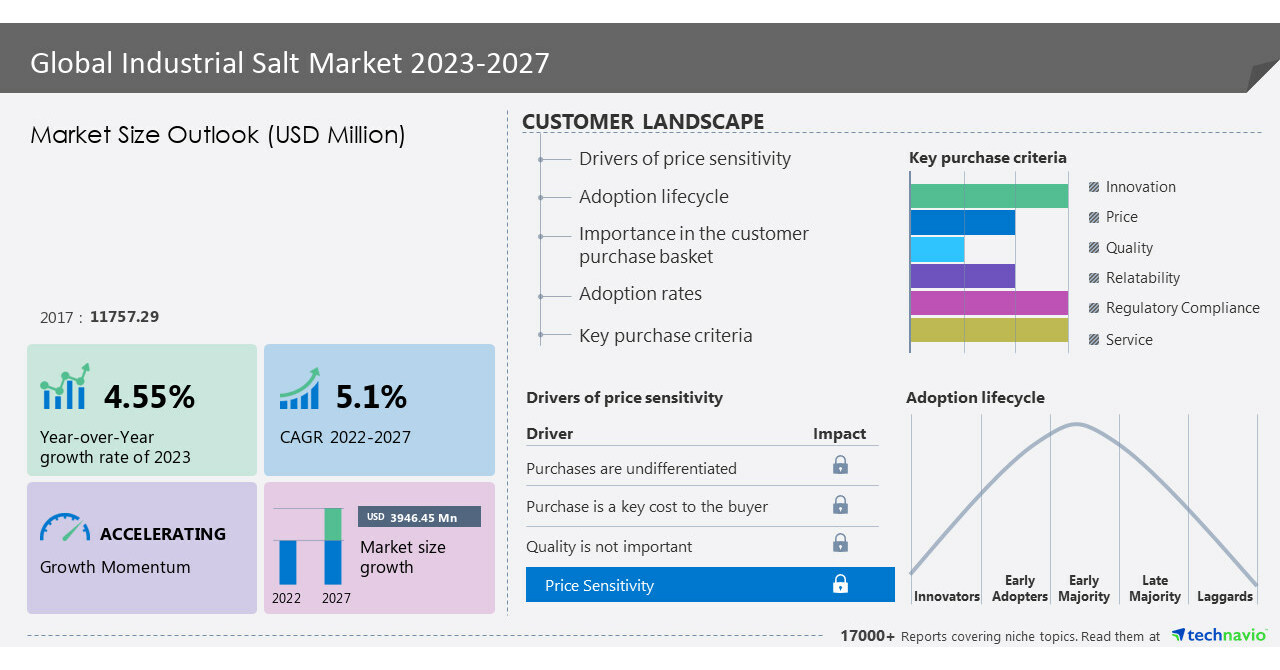Select the magenta Regulatory Compliance bar
This screenshot has height=670, width=1280.
988,301
